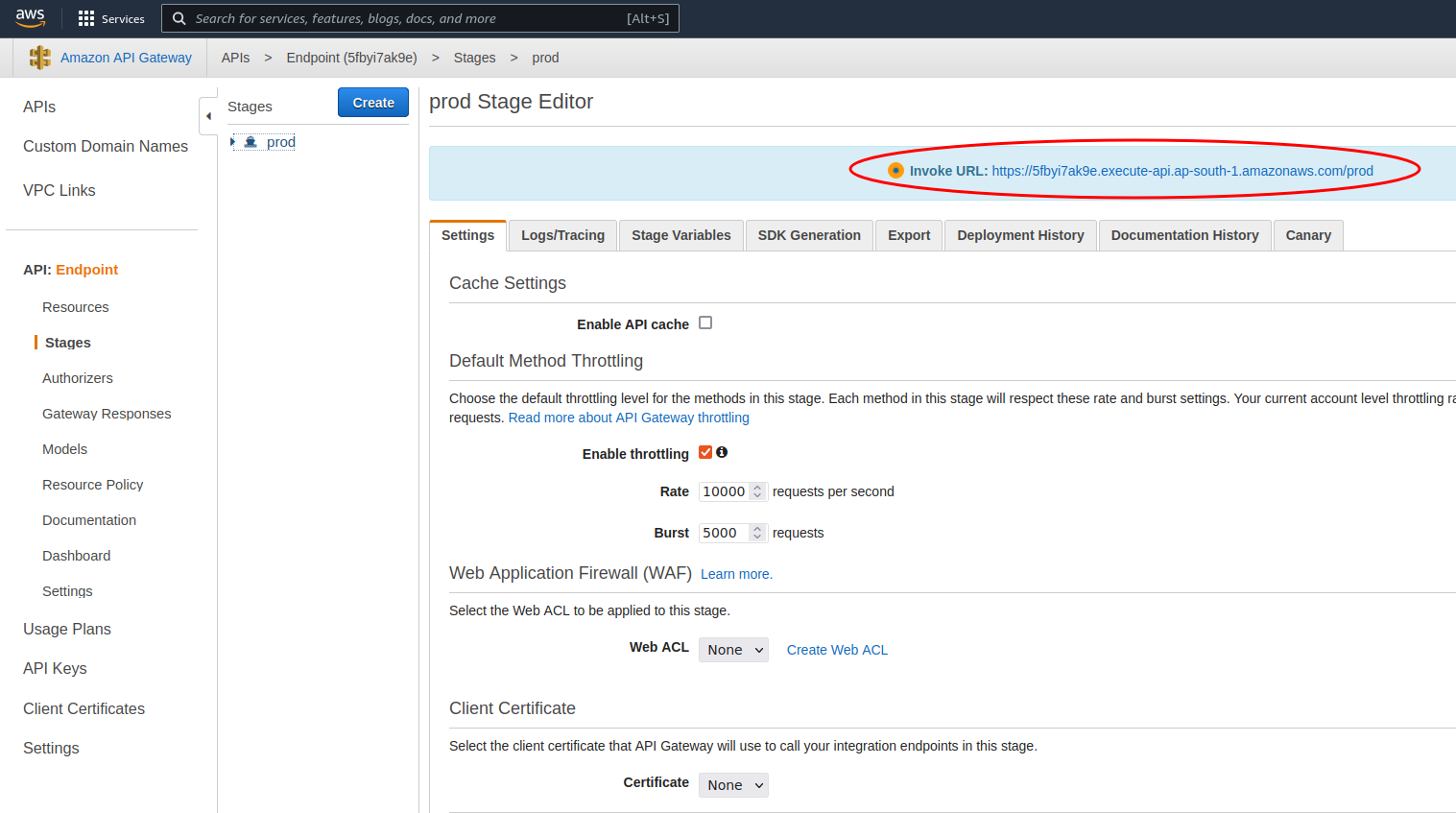Click the APIs breadcrumb
The image size is (1456, 813).
pyautogui.click(x=235, y=58)
